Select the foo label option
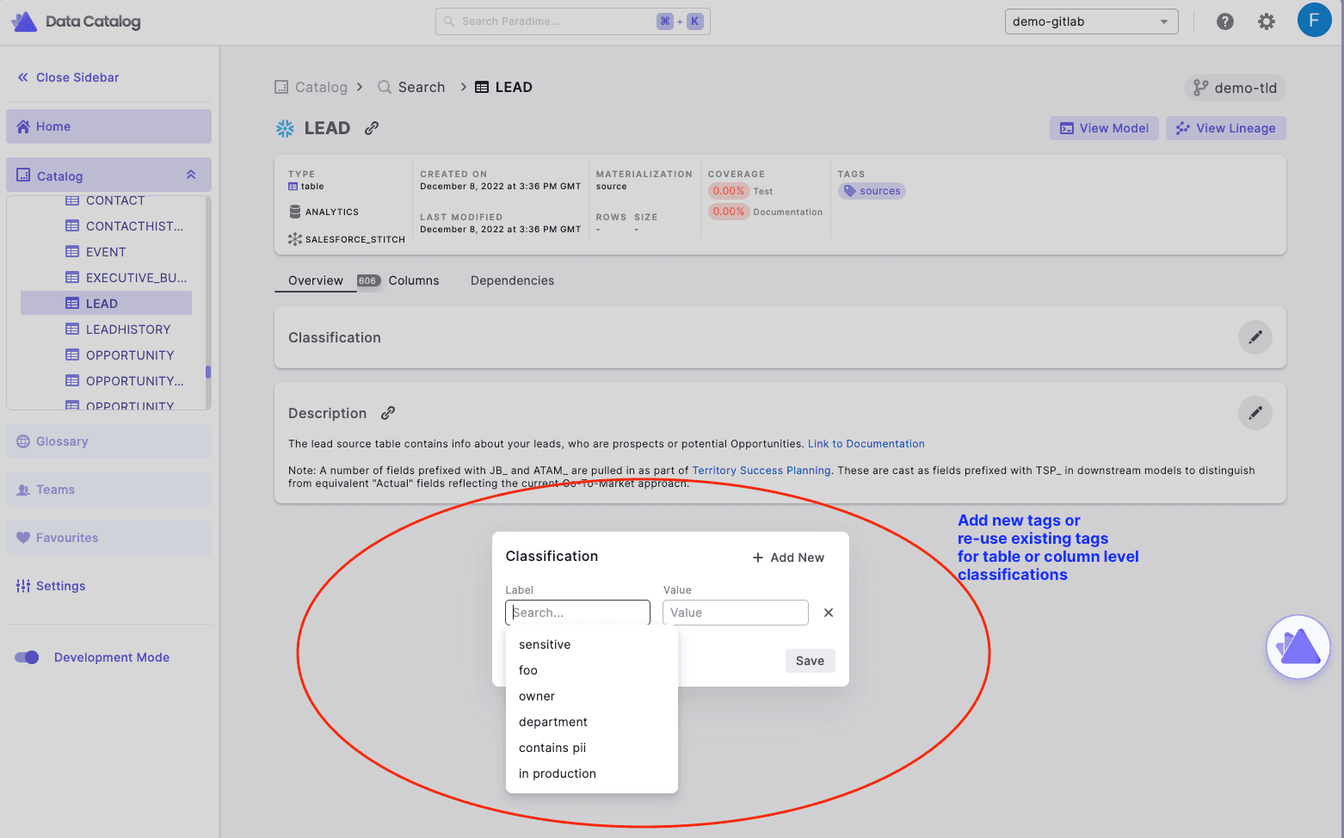The image size is (1344, 838). (592, 670)
